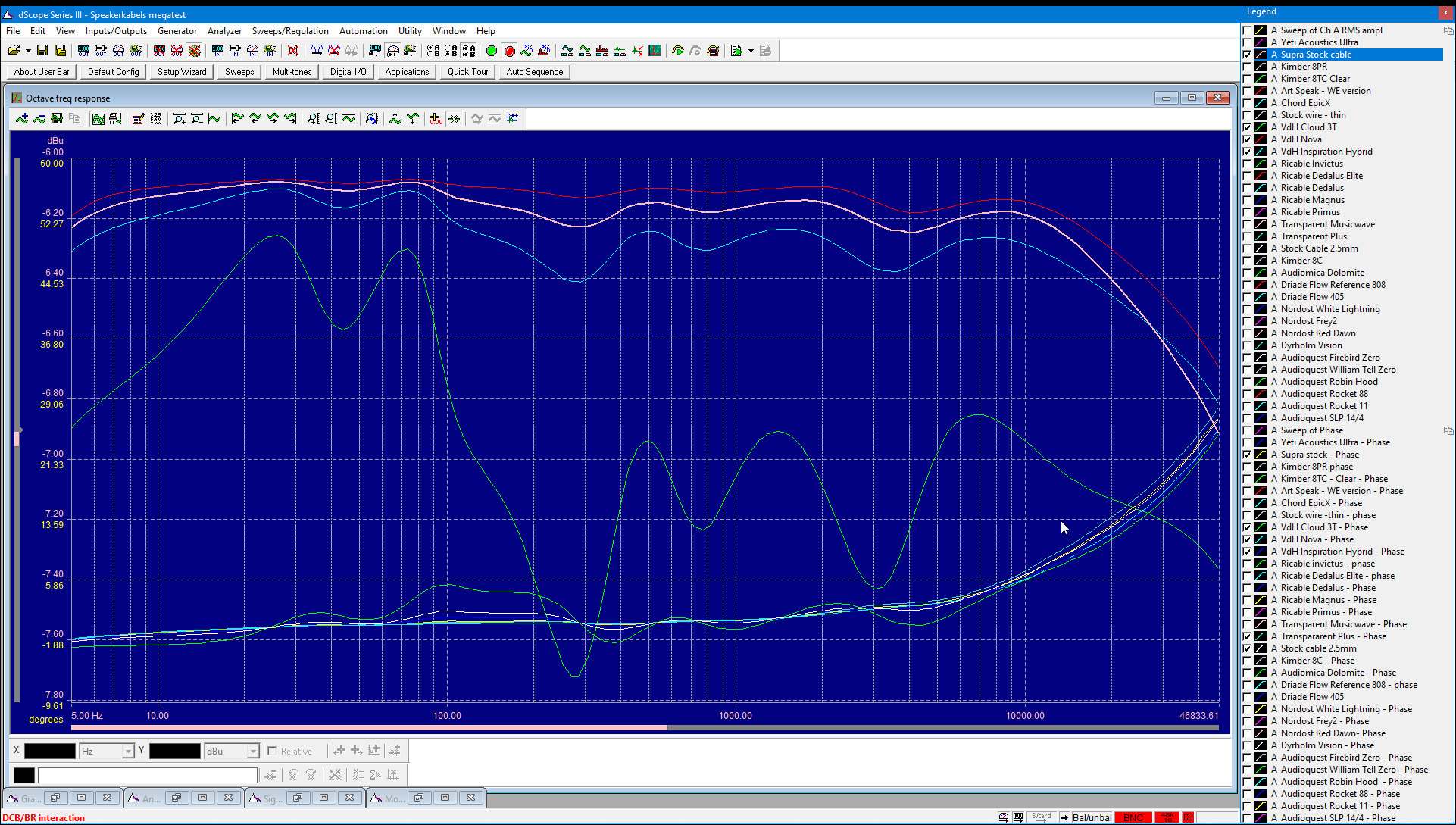Enable the Kimber 8PR trace checkbox
This screenshot has width=1456, height=825.
pyautogui.click(x=1247, y=67)
